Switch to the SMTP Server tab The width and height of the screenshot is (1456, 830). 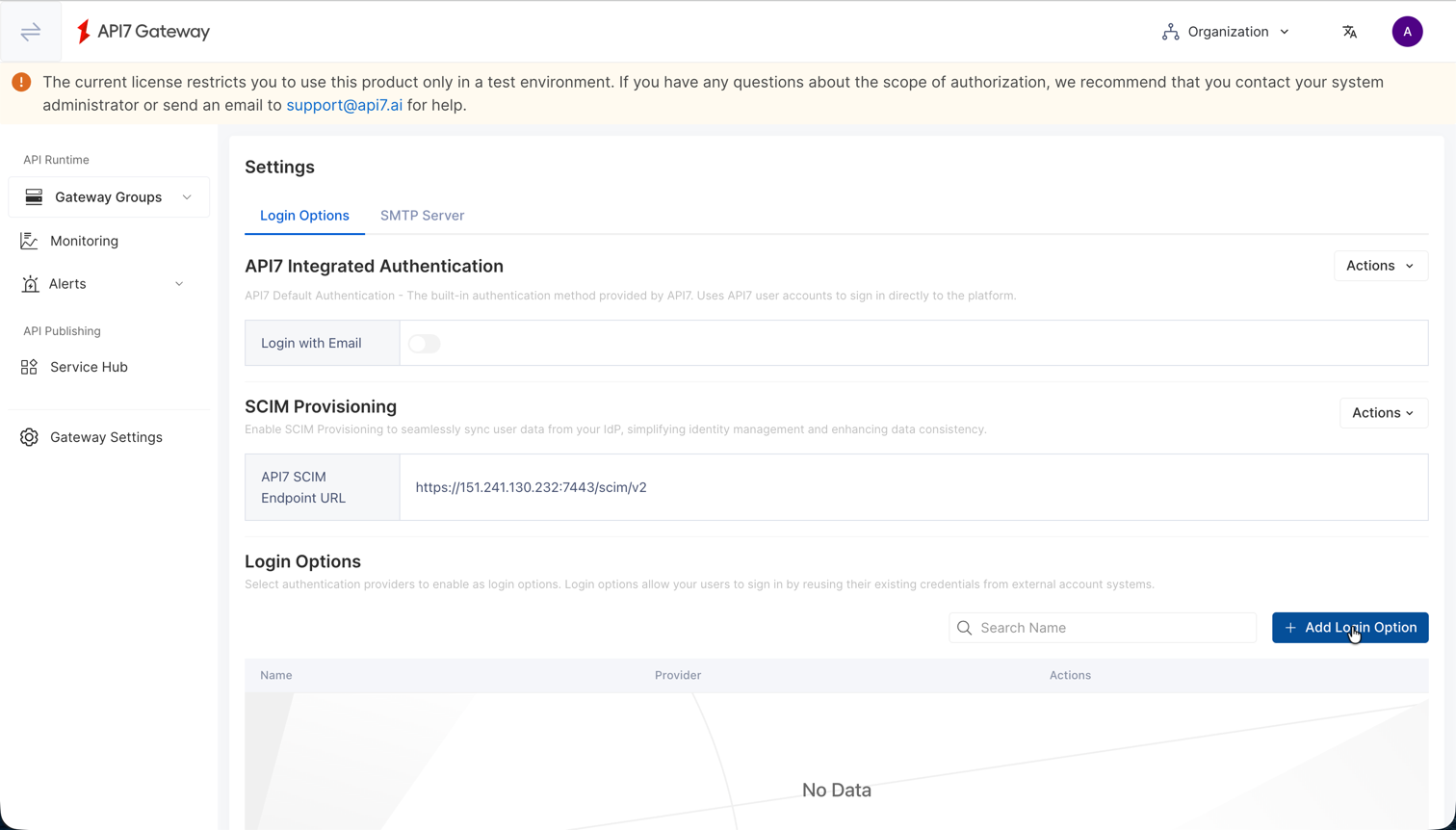pos(422,216)
